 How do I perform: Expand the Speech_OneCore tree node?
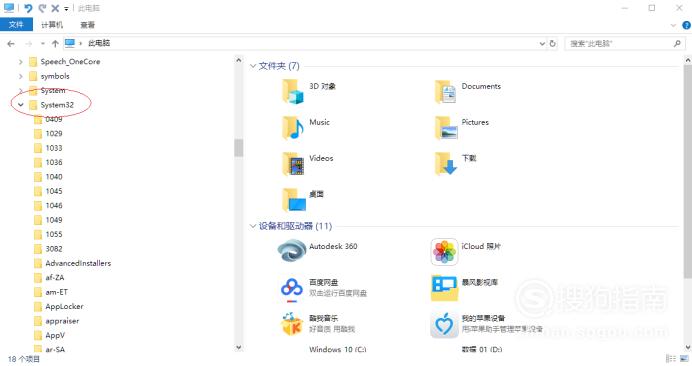point(20,62)
